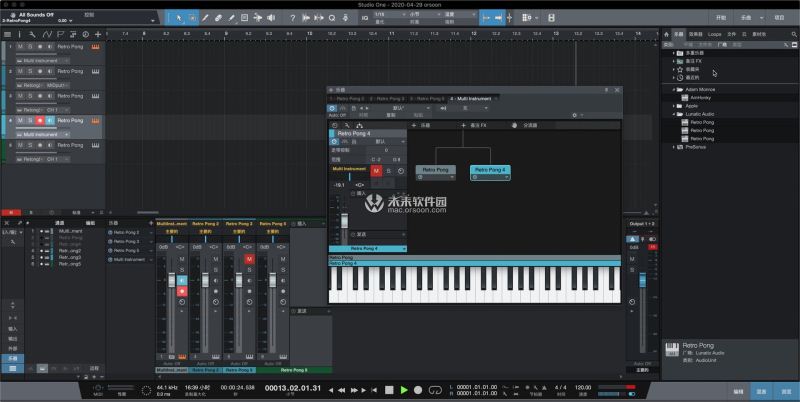Click the Record button in the transport
Image resolution: width=800 pixels, height=402 pixels.
tap(418, 390)
